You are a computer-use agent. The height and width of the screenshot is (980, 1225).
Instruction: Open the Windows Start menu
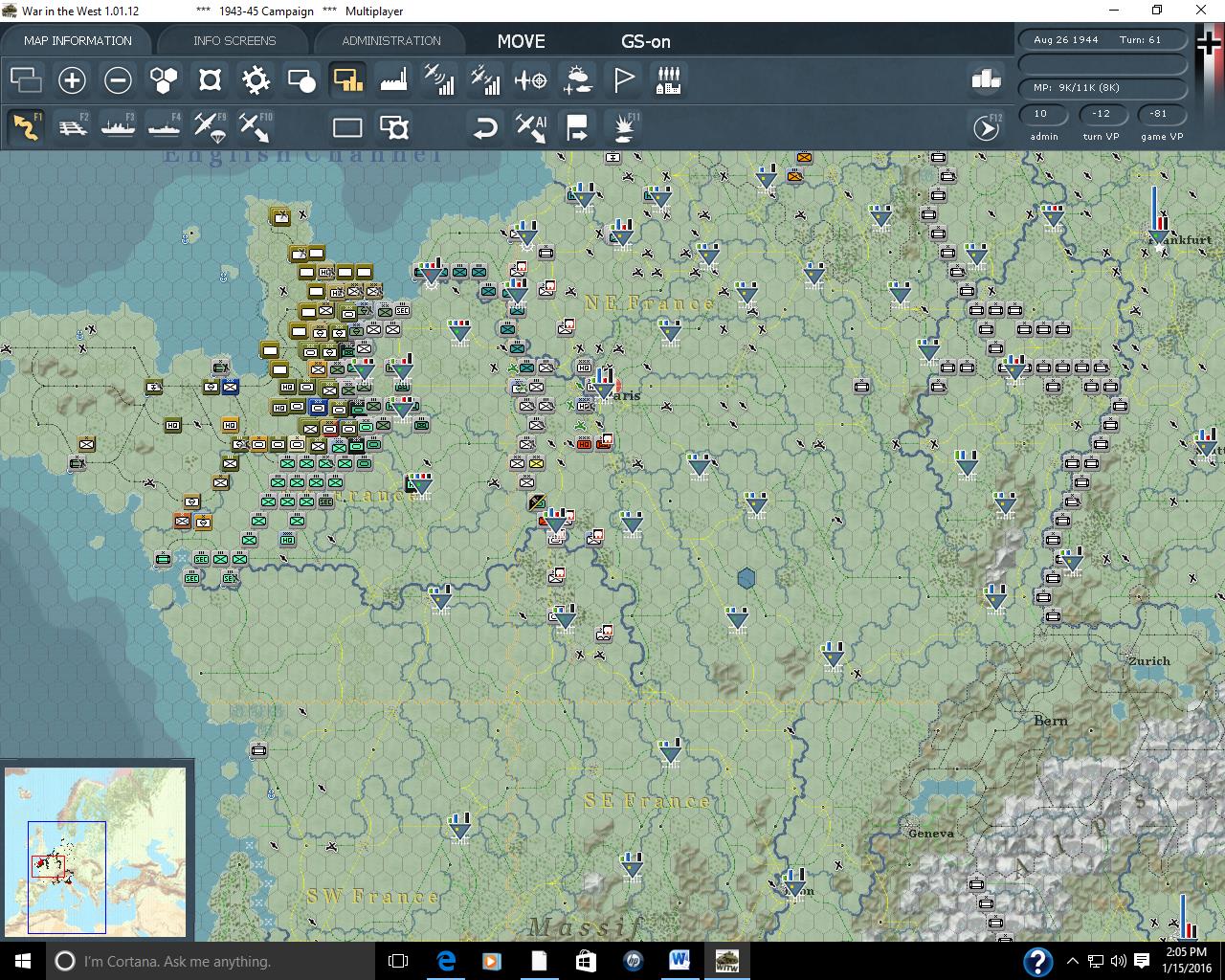click(23, 961)
